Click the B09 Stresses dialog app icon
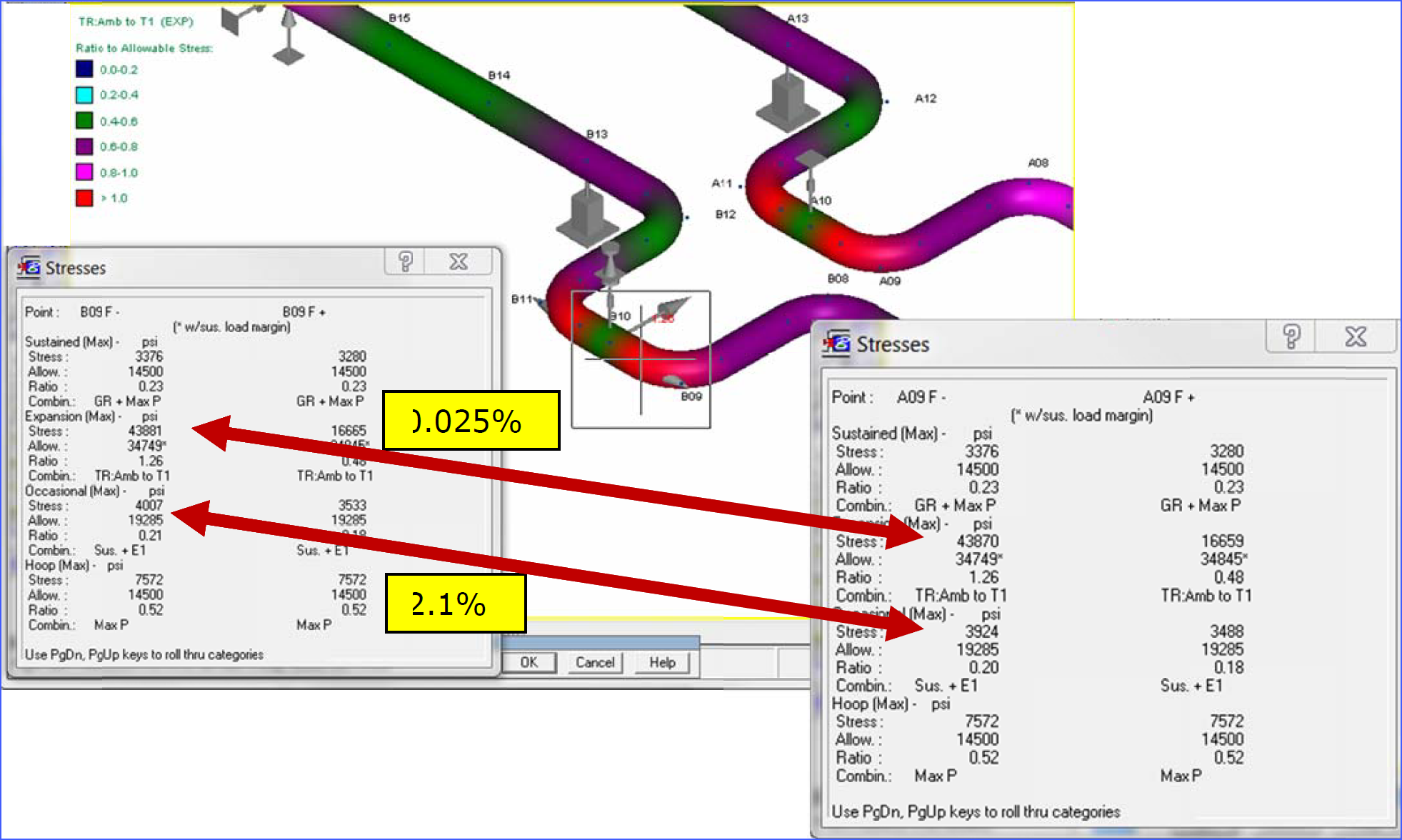 (x=29, y=268)
